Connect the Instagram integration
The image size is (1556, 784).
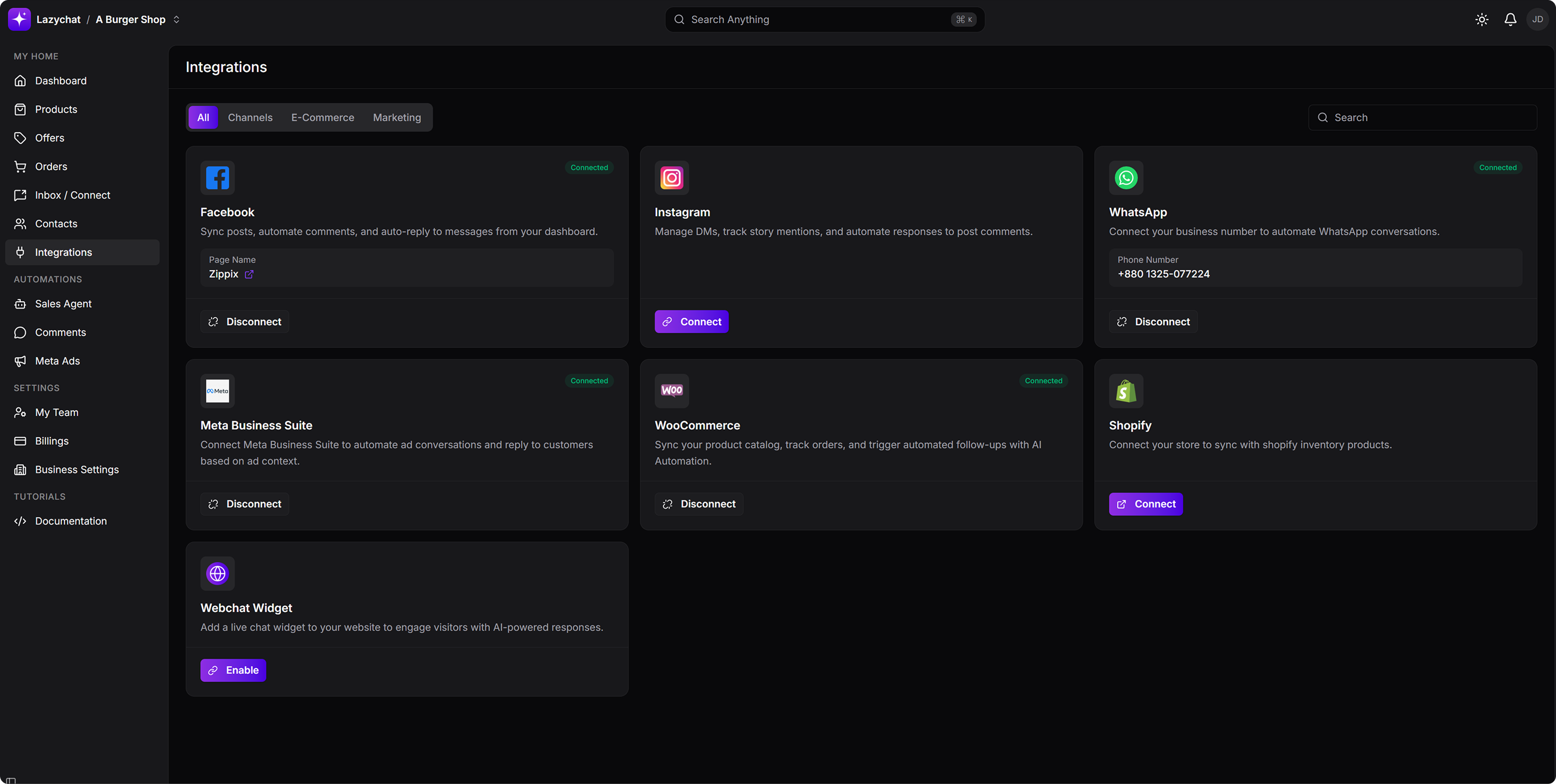coord(691,322)
